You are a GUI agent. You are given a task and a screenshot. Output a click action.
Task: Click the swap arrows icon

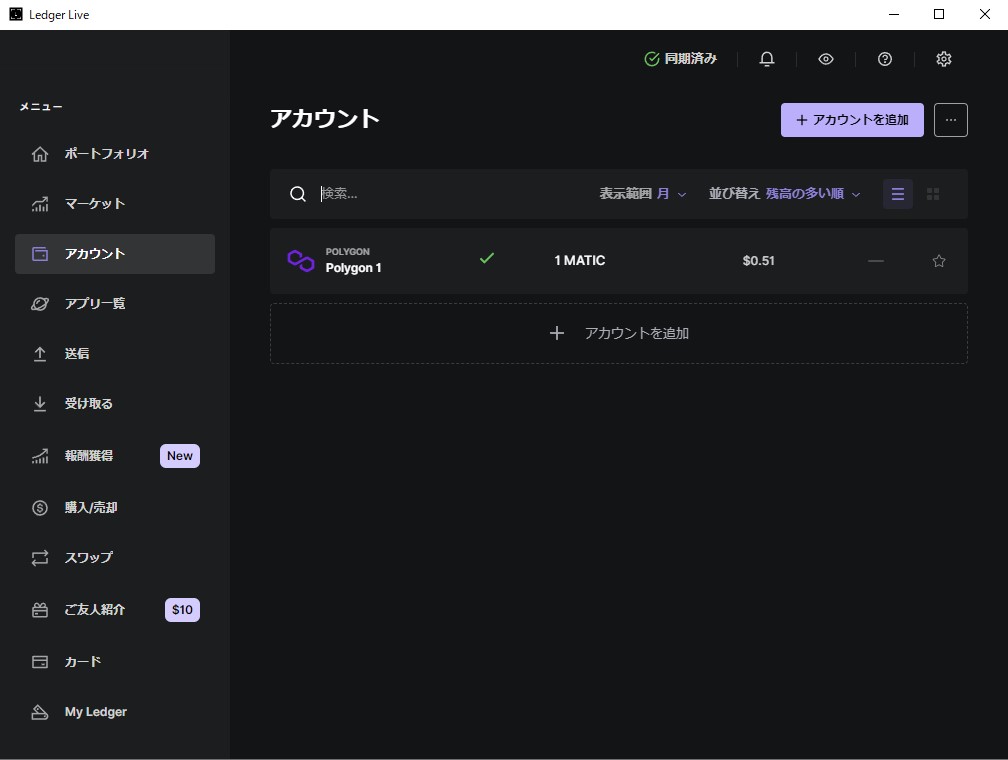tap(40, 557)
